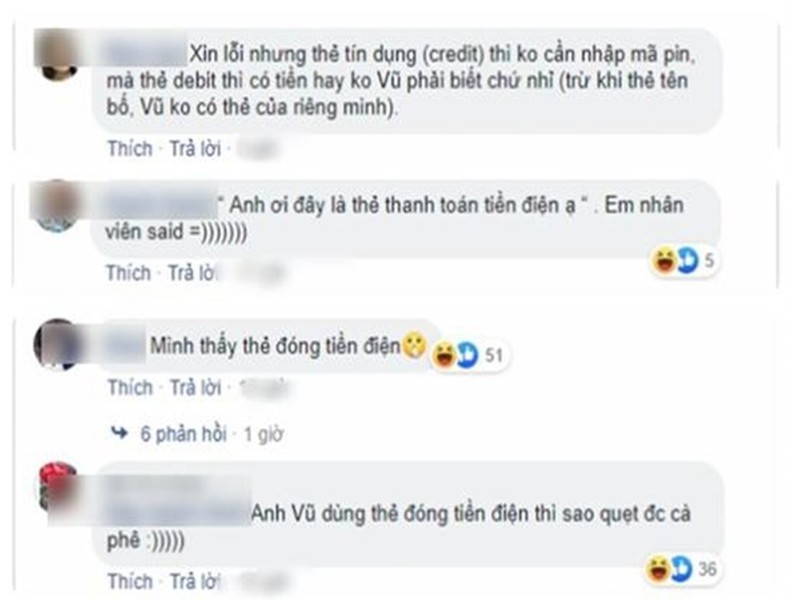Screen dimensions: 792x600
Task: Like the 'Anh Vũ dùng thẻ' comment
Action: click(x=130, y=581)
